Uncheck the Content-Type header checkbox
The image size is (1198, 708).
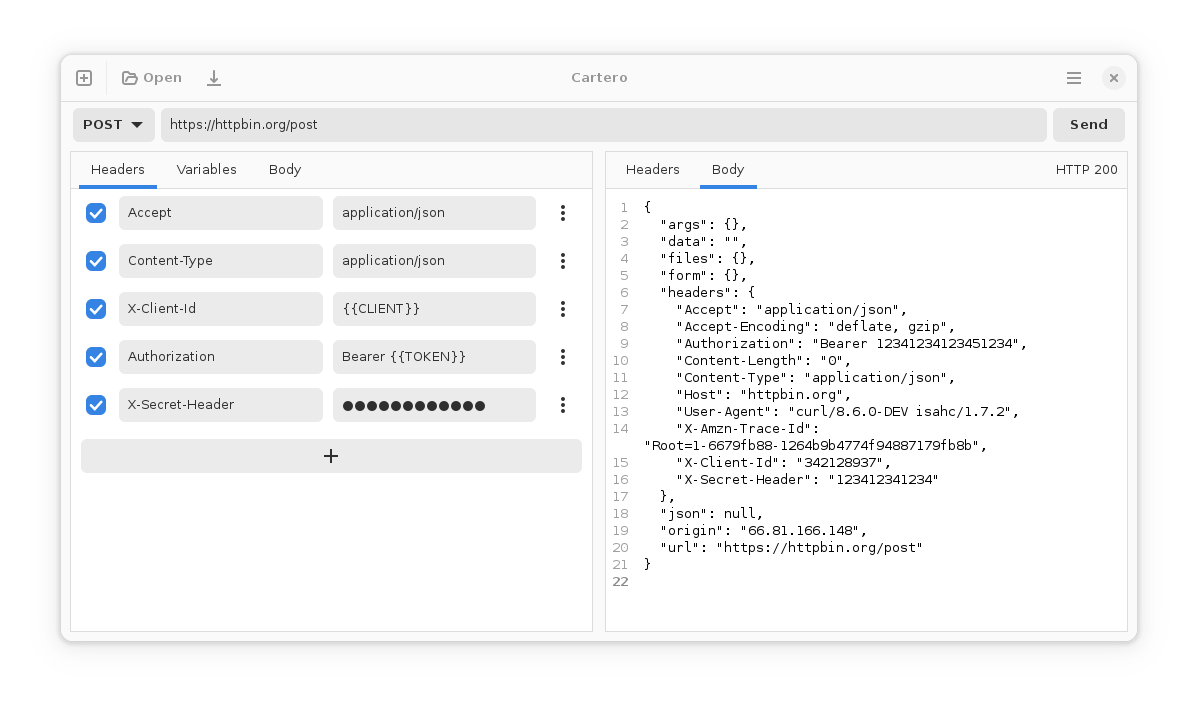pos(96,261)
